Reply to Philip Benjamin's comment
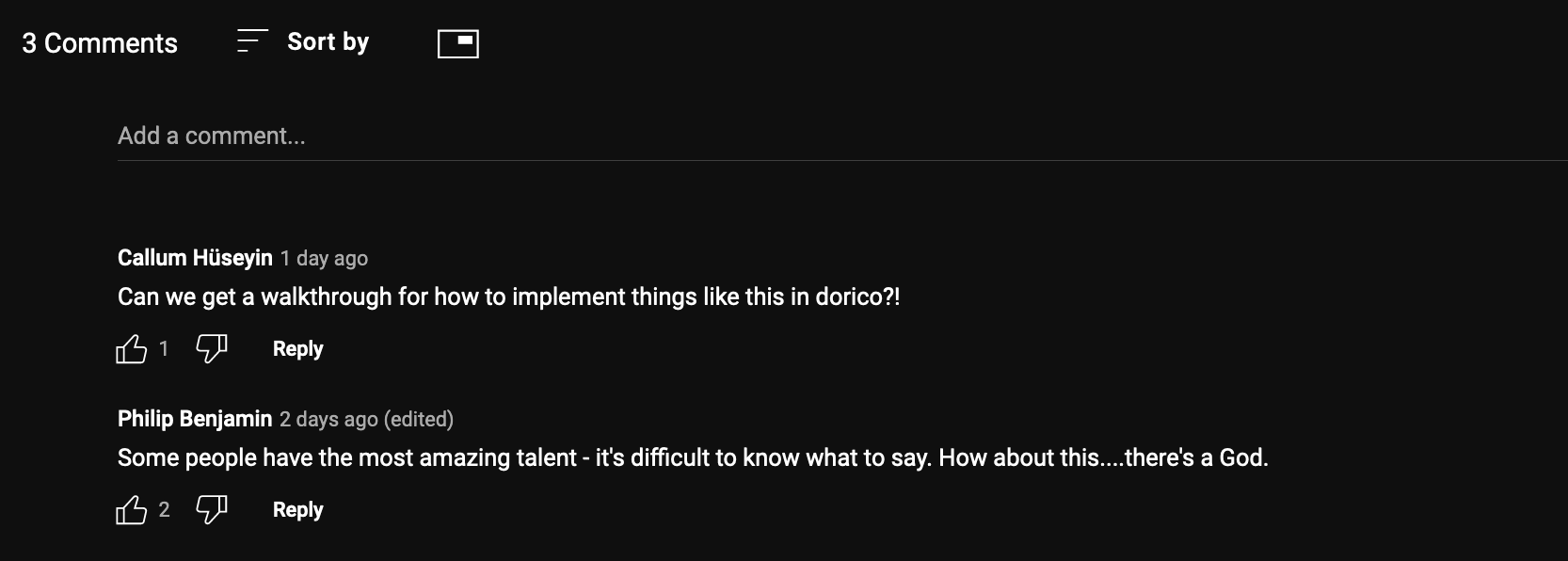The width and height of the screenshot is (1568, 561). click(297, 510)
